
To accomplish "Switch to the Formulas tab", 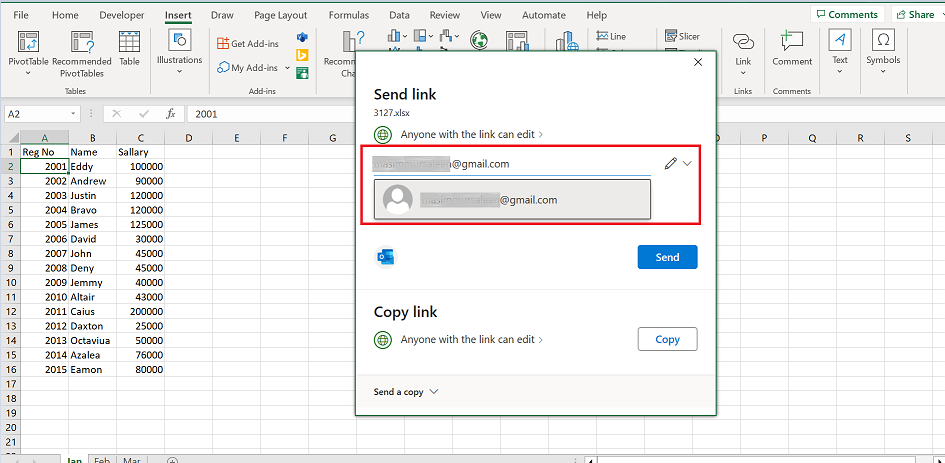I will coord(348,15).
